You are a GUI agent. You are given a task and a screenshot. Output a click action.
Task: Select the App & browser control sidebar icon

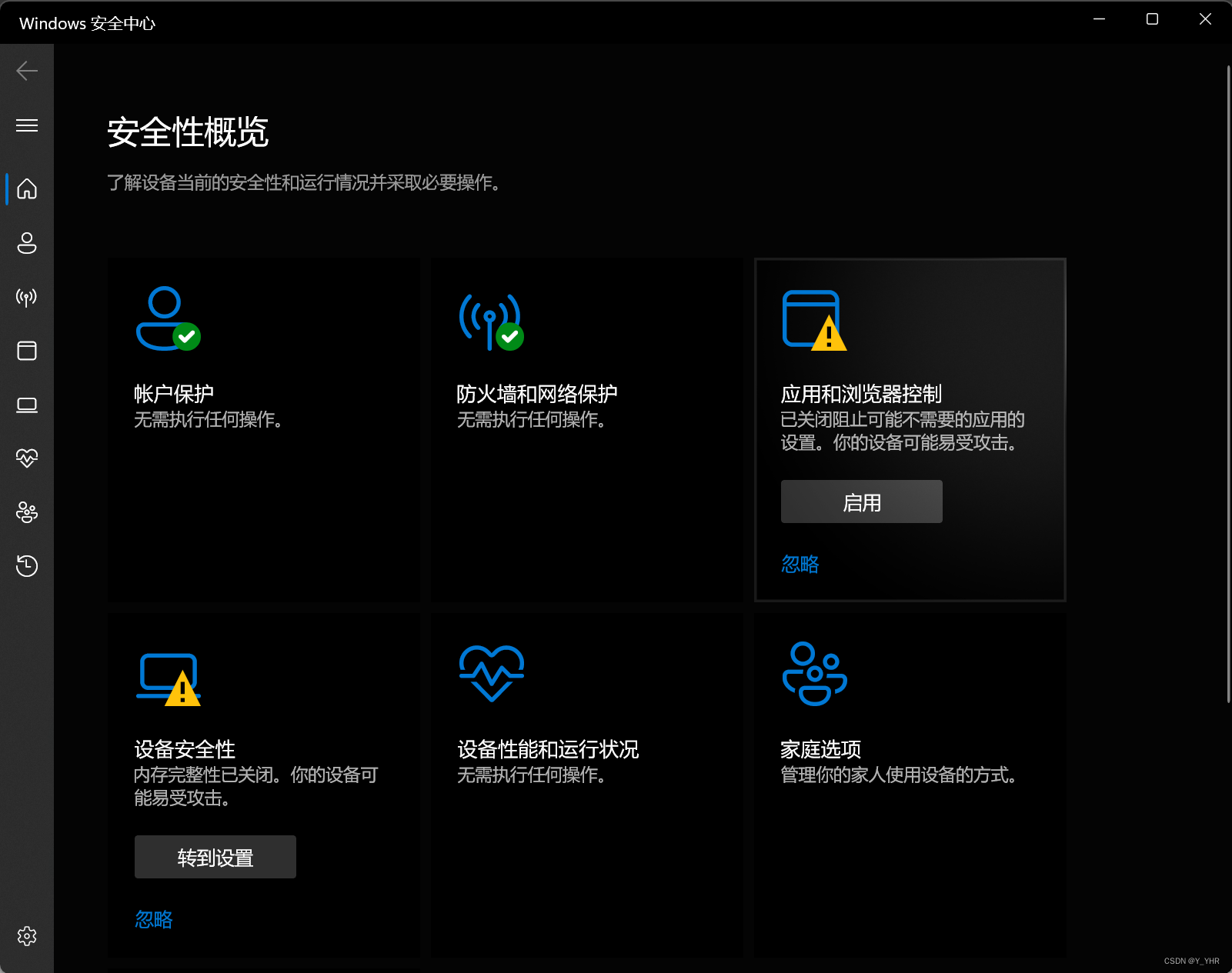(x=27, y=351)
